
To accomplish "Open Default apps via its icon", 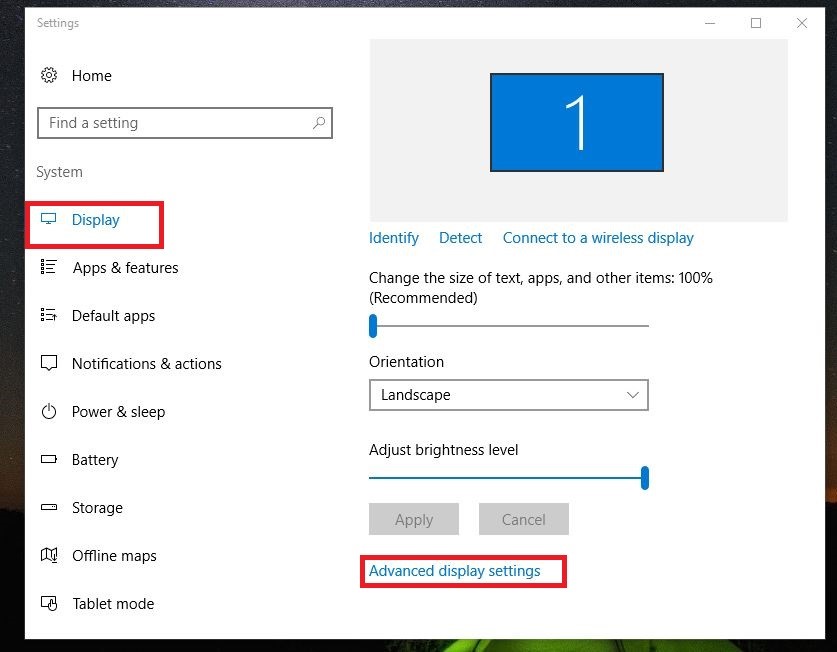I will (49, 315).
